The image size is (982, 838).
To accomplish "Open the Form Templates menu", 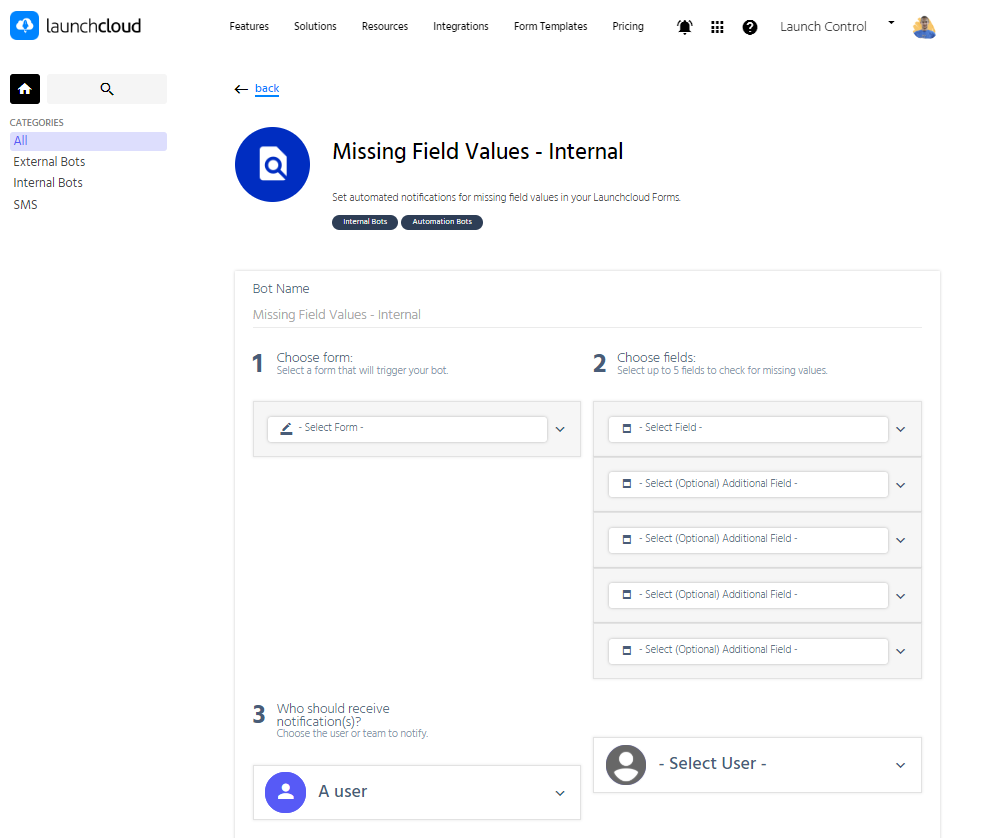I will pyautogui.click(x=550, y=26).
